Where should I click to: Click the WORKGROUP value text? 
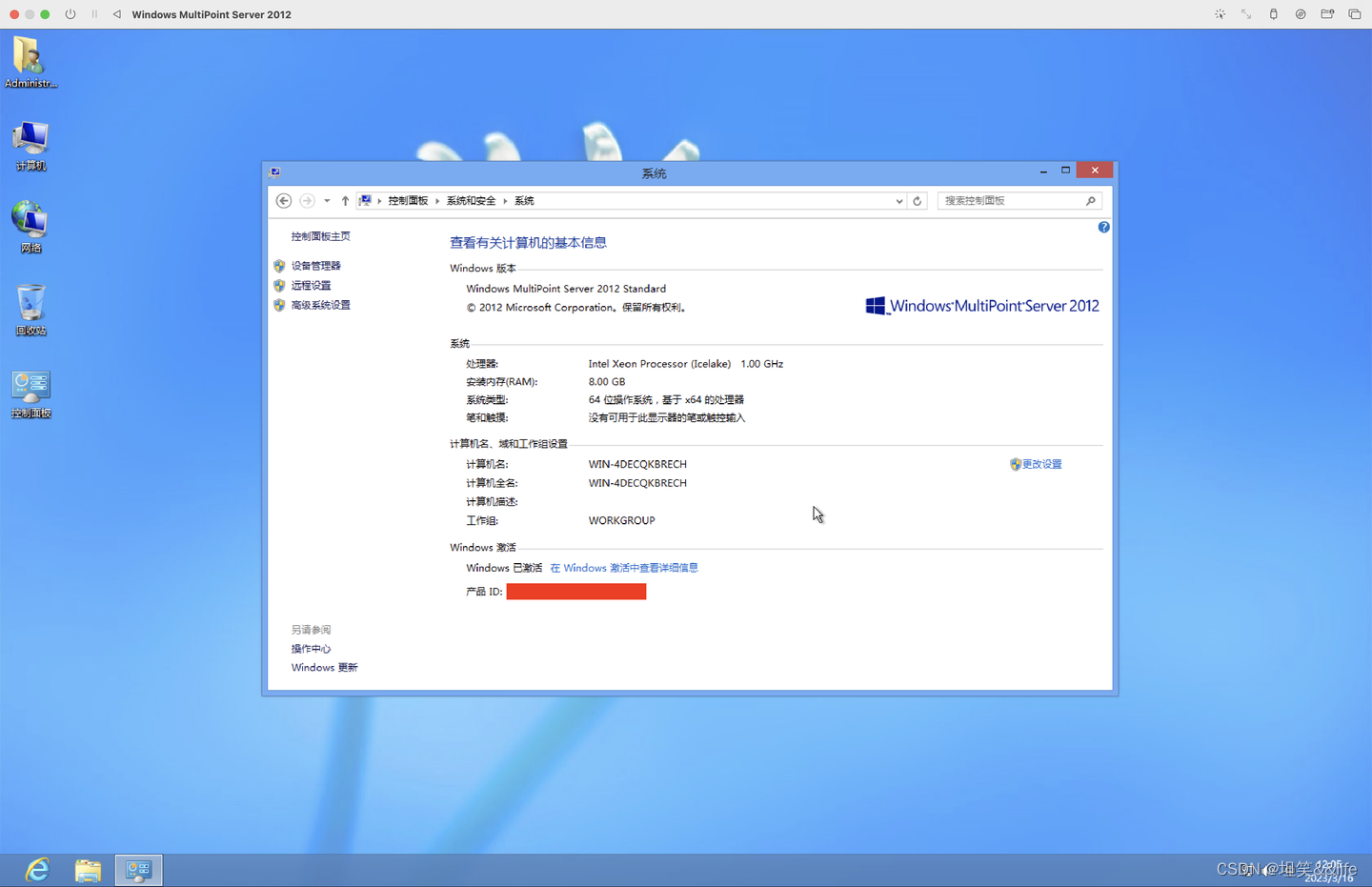[621, 520]
